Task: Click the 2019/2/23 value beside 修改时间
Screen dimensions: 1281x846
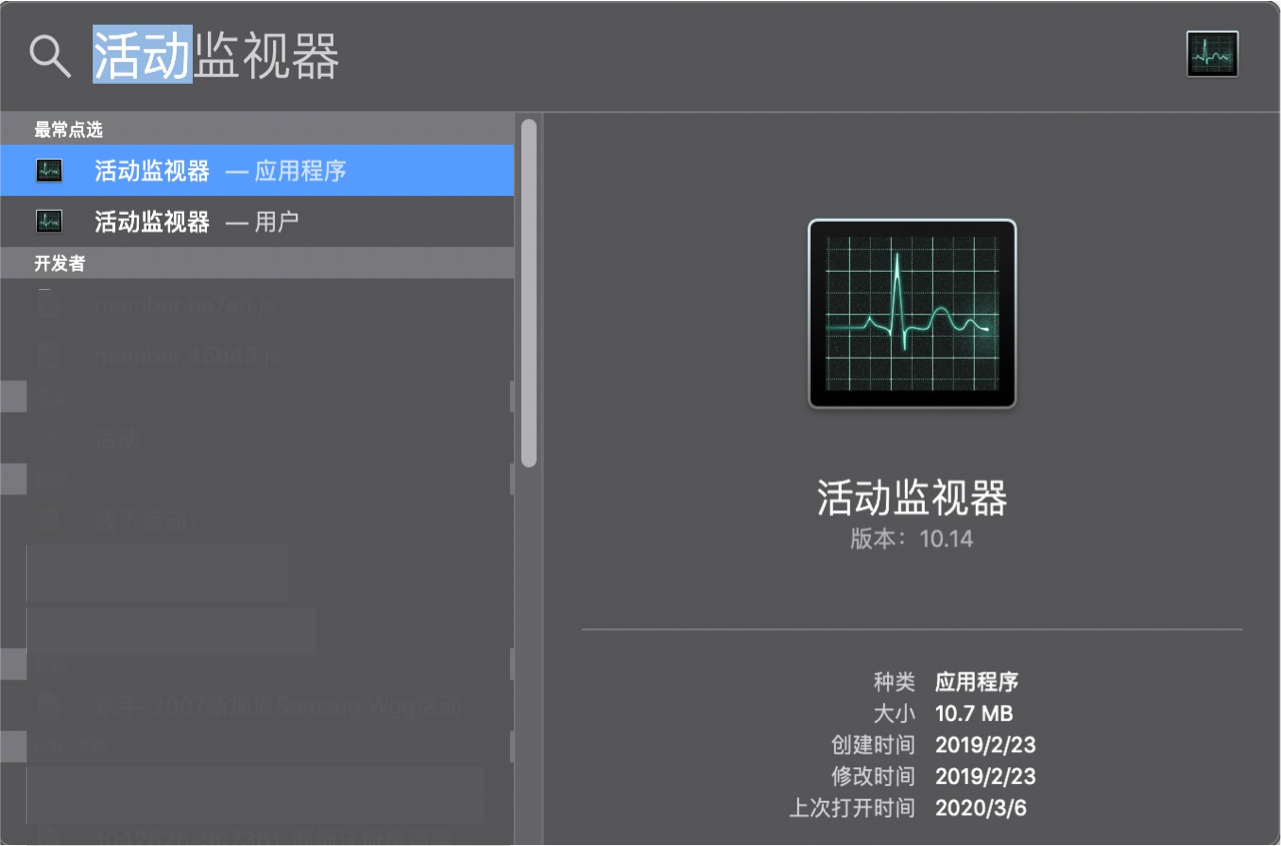Action: coord(986,776)
